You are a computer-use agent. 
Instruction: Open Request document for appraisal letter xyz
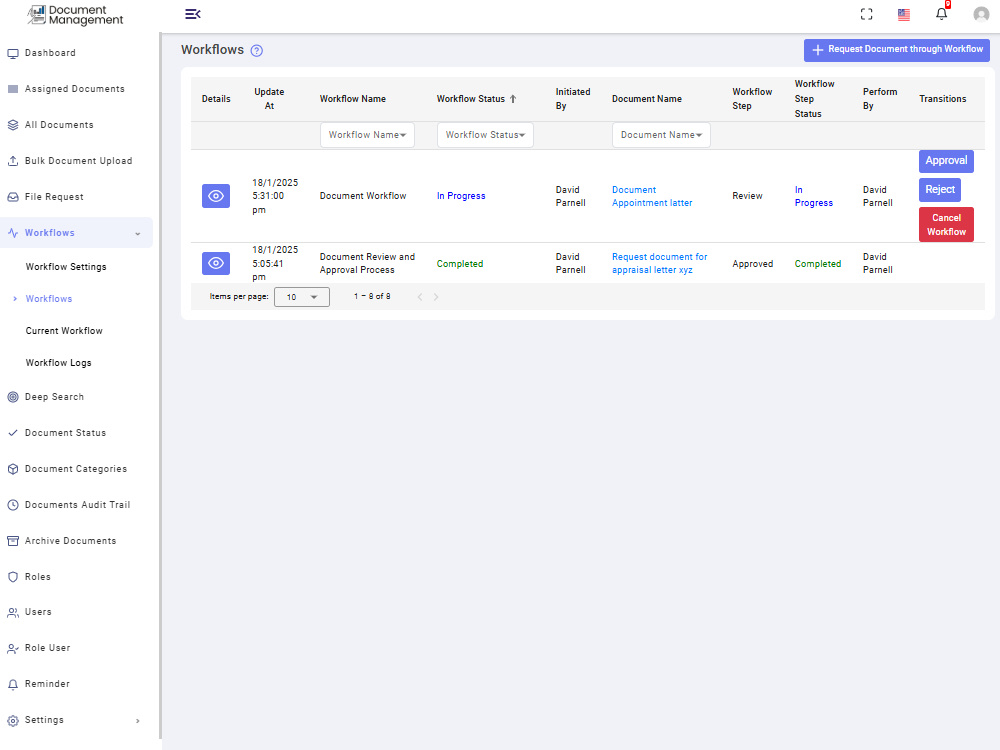pyautogui.click(x=659, y=263)
